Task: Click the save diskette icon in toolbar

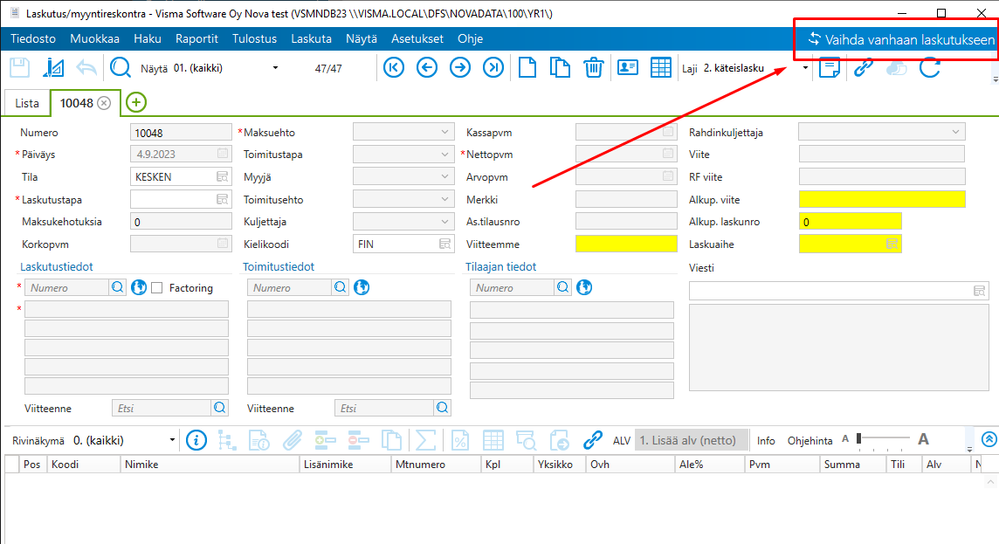Action: coord(20,68)
